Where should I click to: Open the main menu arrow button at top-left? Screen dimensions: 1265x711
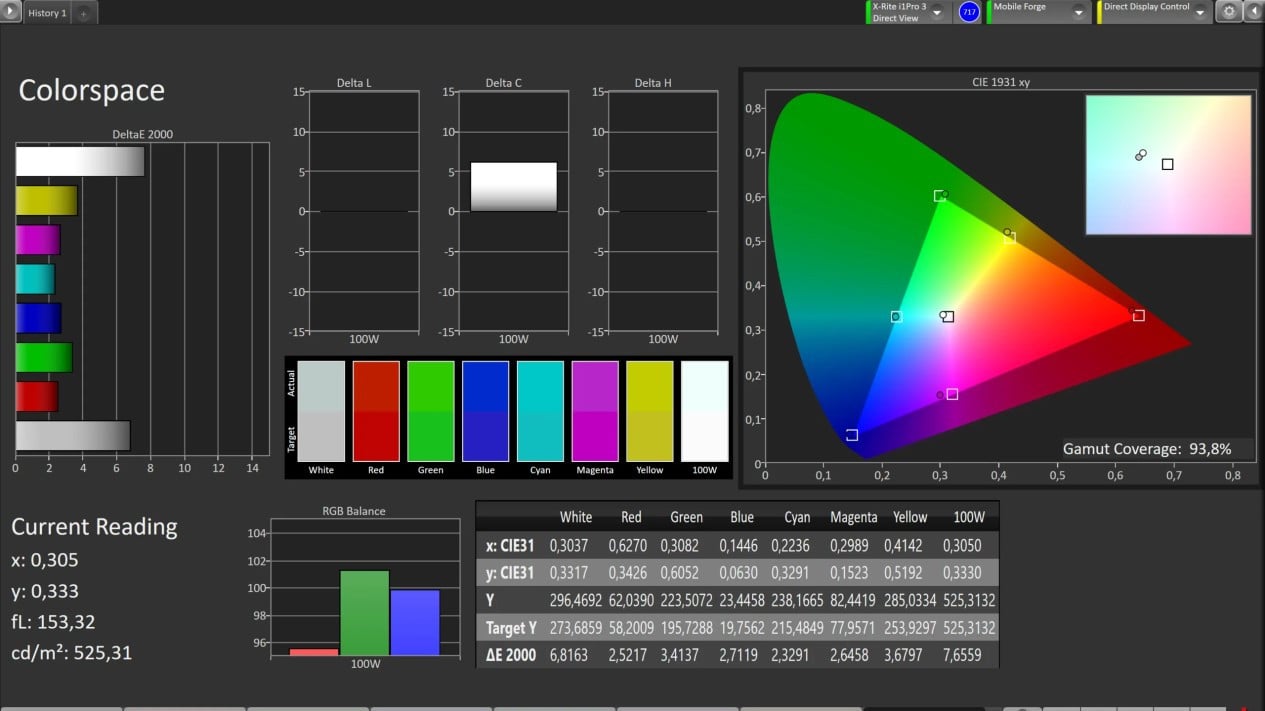click(11, 13)
